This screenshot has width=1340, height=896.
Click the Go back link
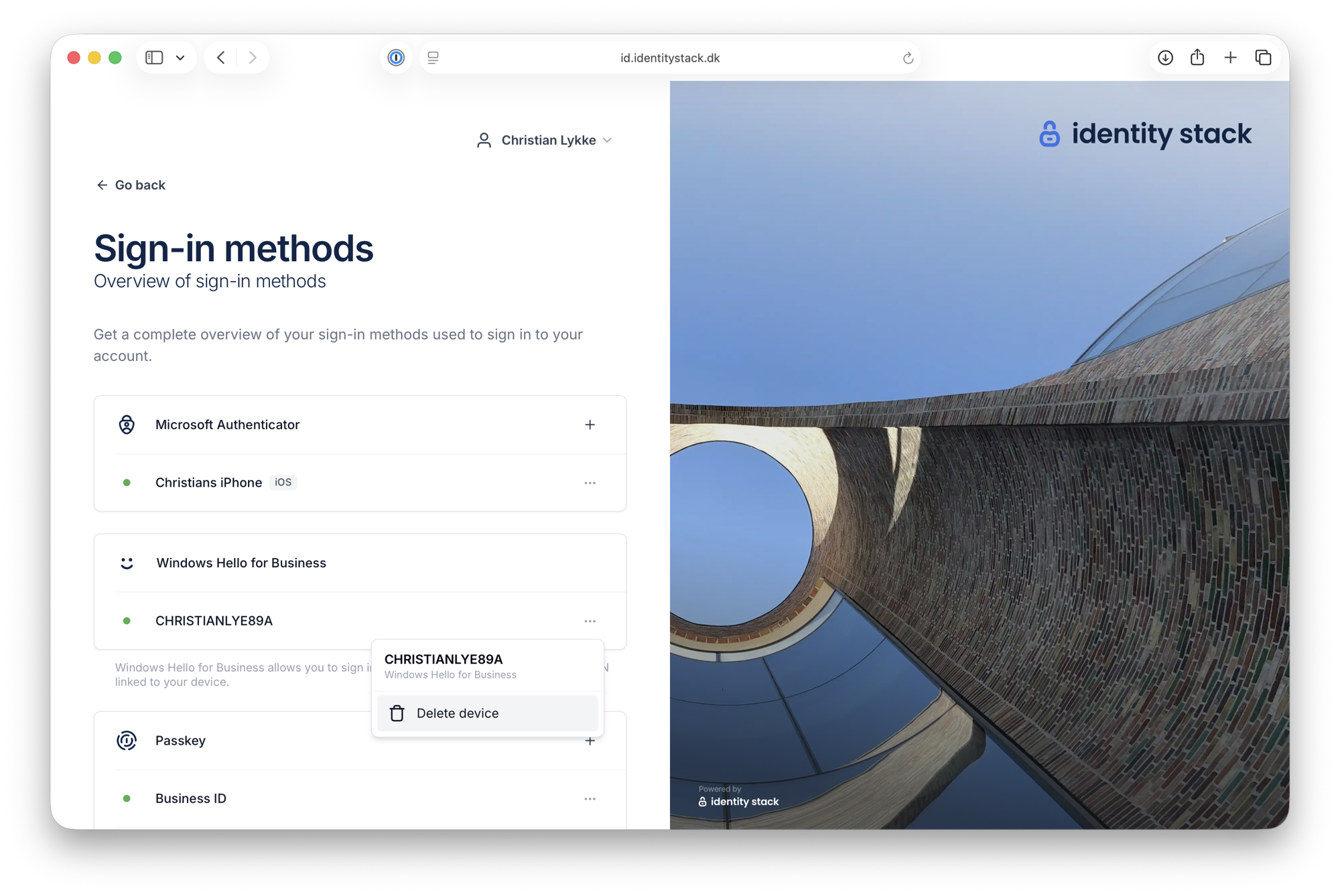click(131, 185)
